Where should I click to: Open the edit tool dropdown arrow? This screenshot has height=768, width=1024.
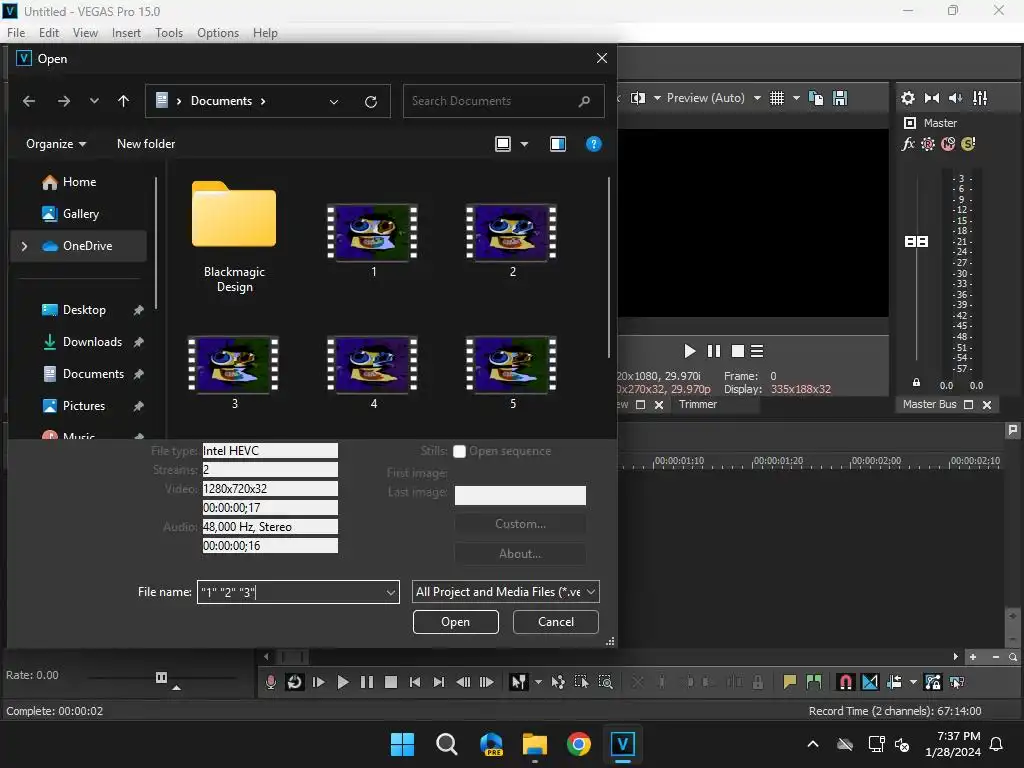(538, 682)
